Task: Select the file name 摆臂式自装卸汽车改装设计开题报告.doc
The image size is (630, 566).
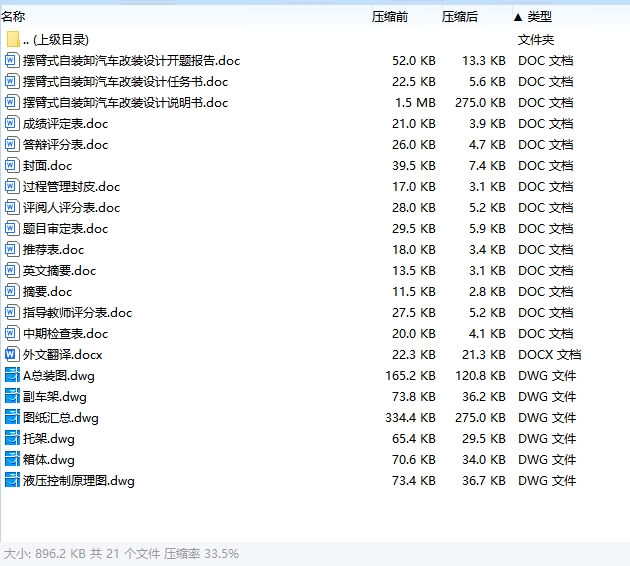Action: [x=131, y=61]
